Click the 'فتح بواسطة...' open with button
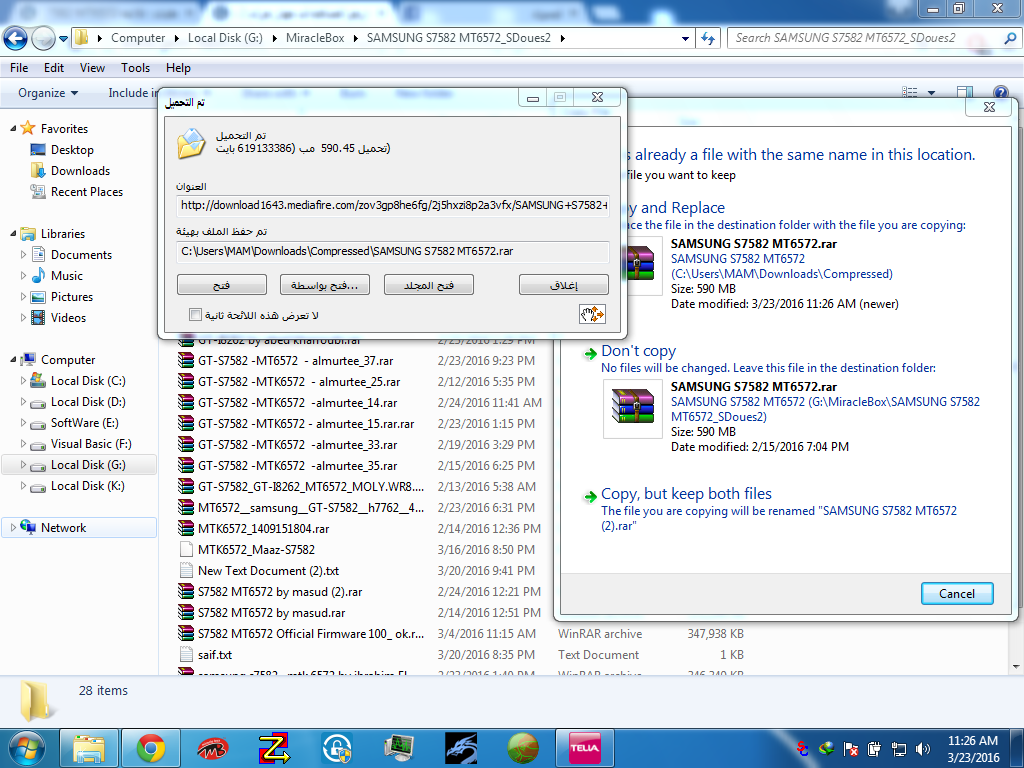The width and height of the screenshot is (1024, 768). 325,285
